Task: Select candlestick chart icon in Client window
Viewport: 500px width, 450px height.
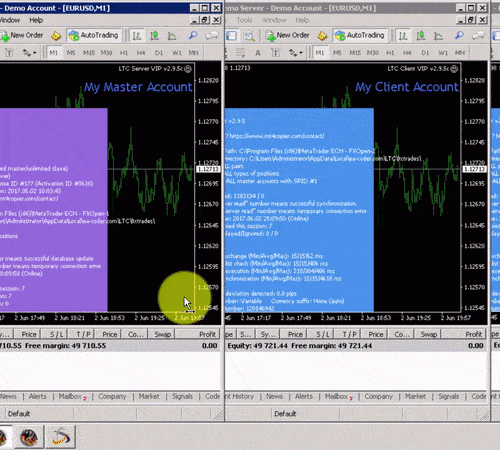Action: pyautogui.click(x=421, y=35)
